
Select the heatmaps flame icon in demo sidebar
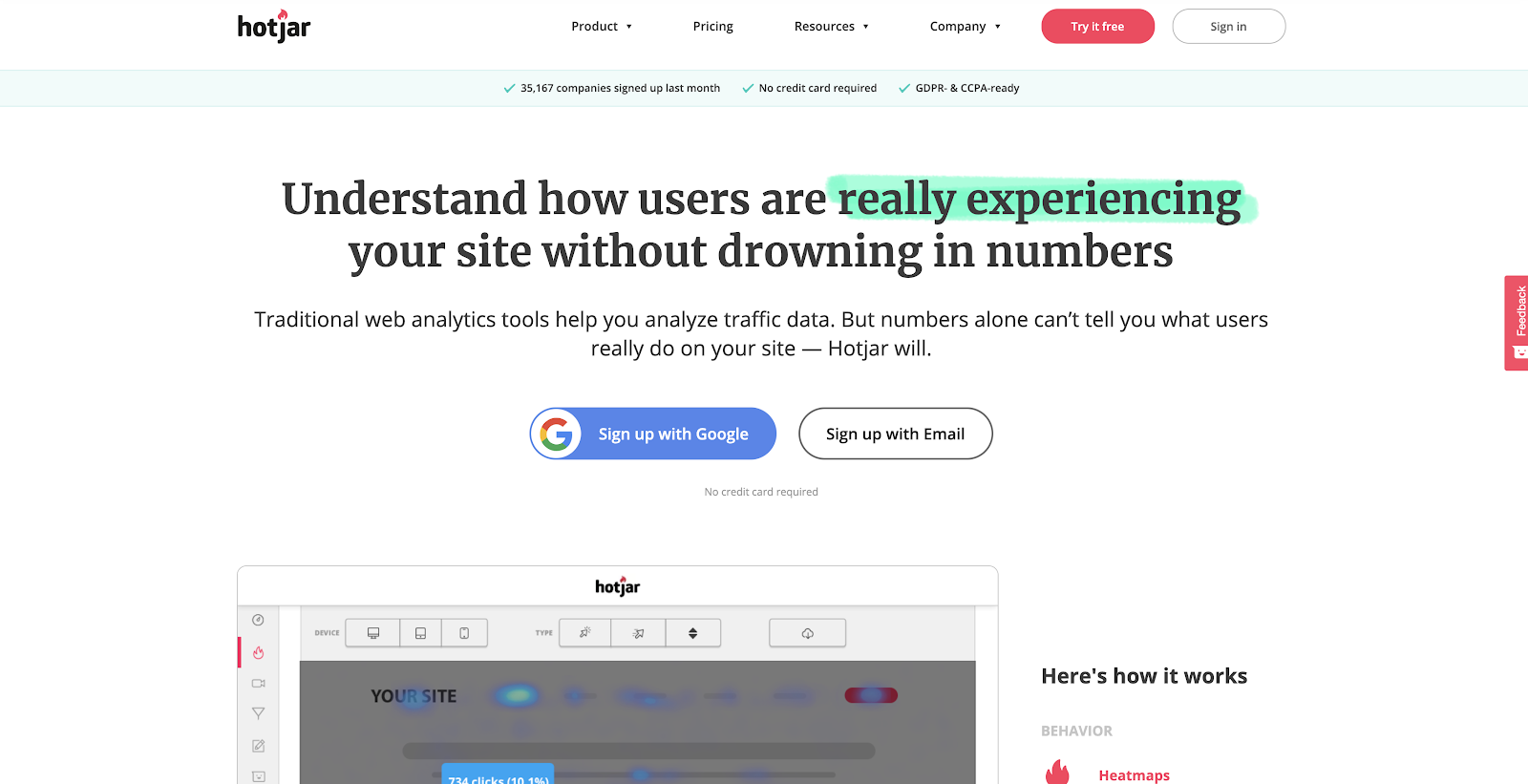coord(258,652)
